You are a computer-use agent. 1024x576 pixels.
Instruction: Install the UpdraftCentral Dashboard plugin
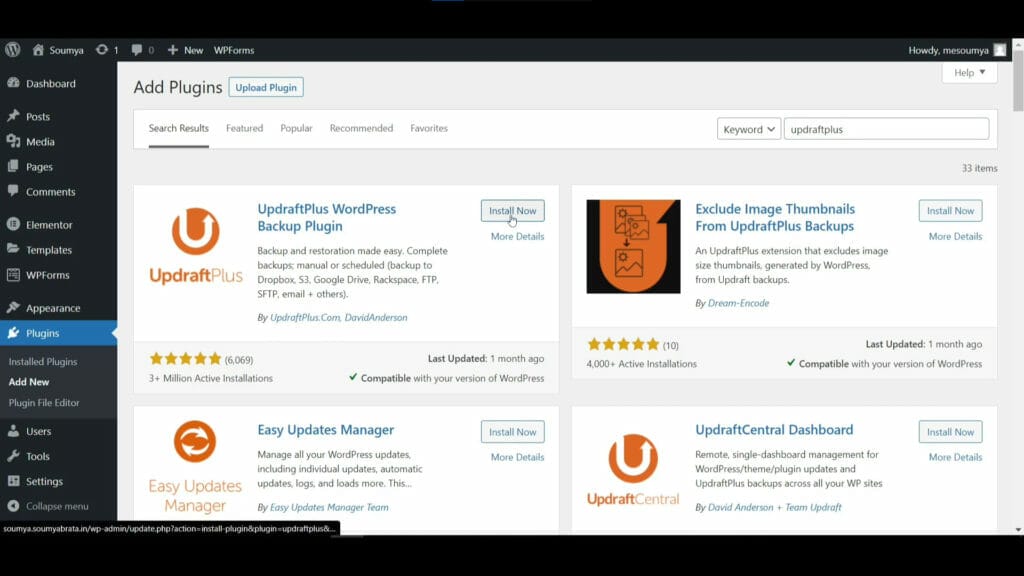coord(950,432)
